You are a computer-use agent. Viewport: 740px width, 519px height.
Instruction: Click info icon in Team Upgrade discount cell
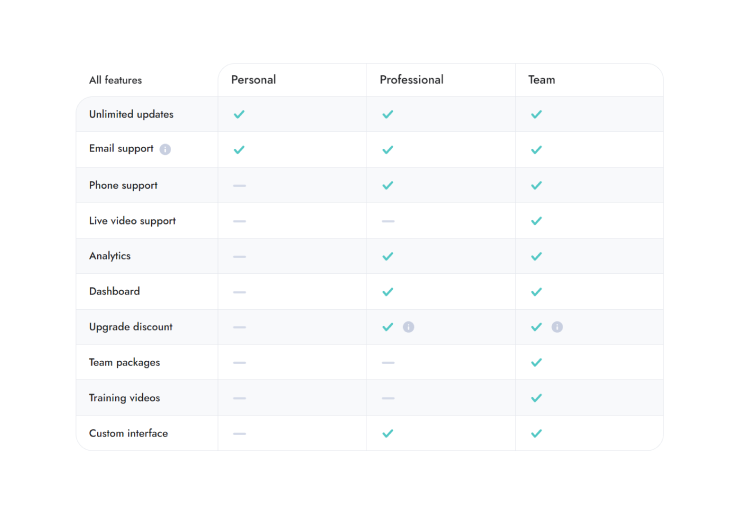[x=557, y=327]
